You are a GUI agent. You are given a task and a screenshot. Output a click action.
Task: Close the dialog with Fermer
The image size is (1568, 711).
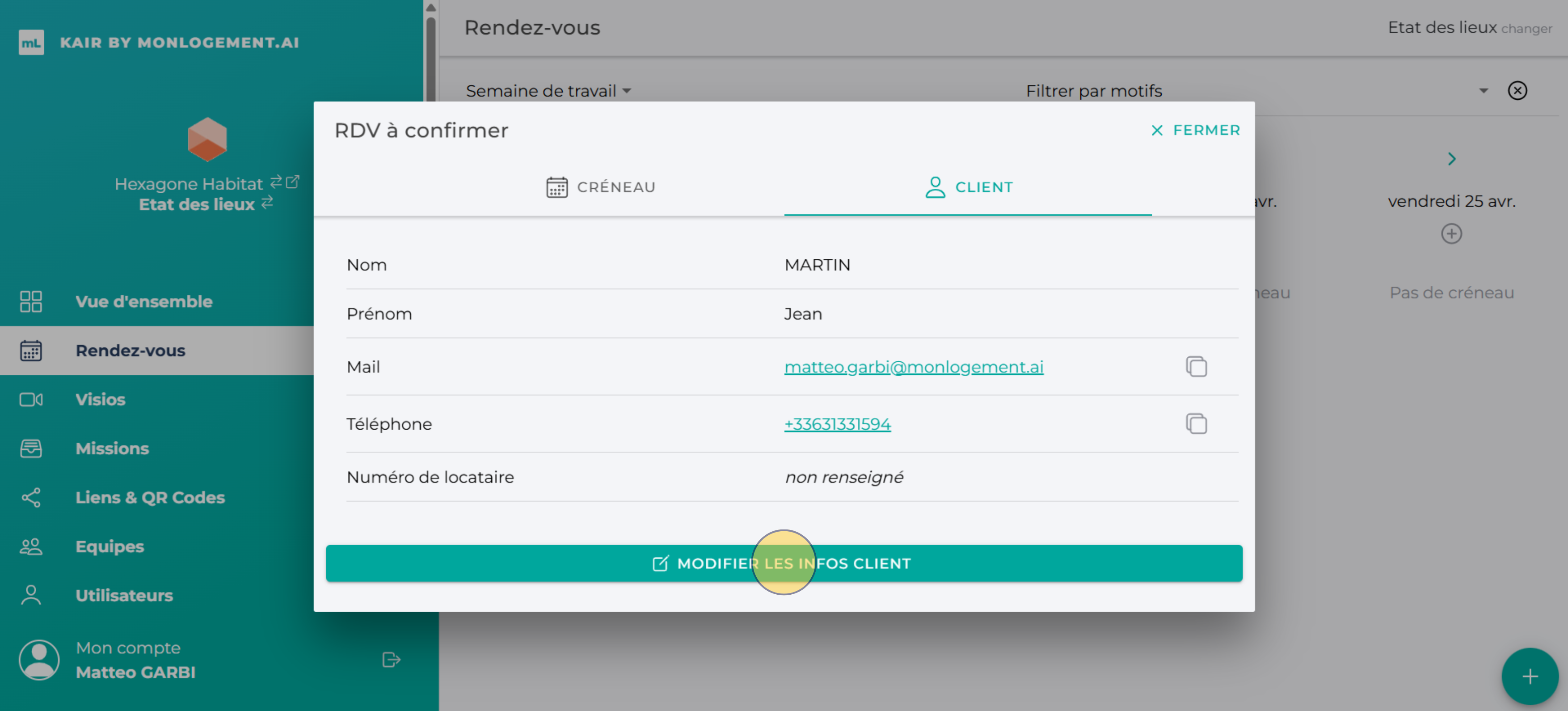[1195, 130]
